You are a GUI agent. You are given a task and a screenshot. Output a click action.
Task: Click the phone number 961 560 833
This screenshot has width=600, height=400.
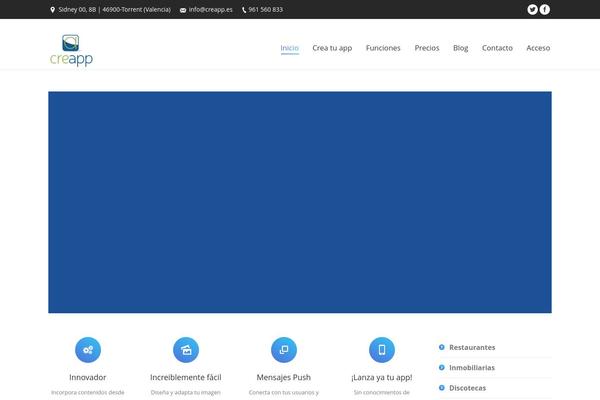(x=266, y=10)
